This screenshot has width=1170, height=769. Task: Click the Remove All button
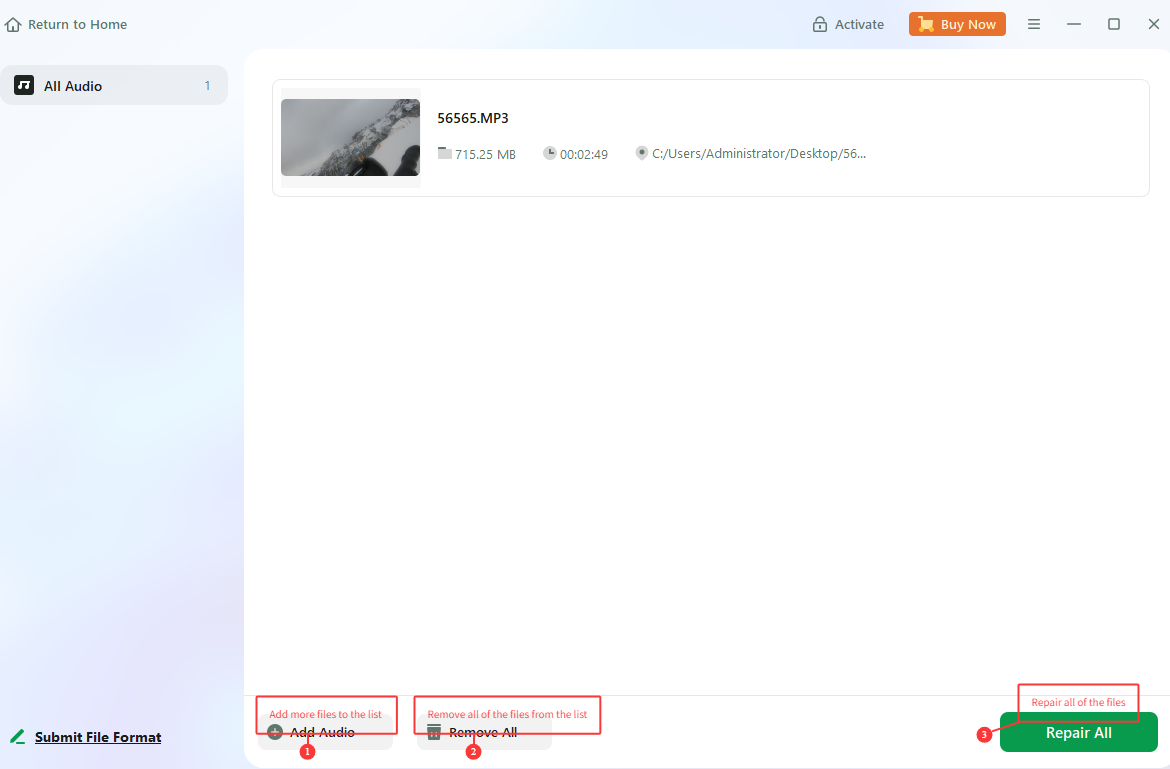coord(484,732)
